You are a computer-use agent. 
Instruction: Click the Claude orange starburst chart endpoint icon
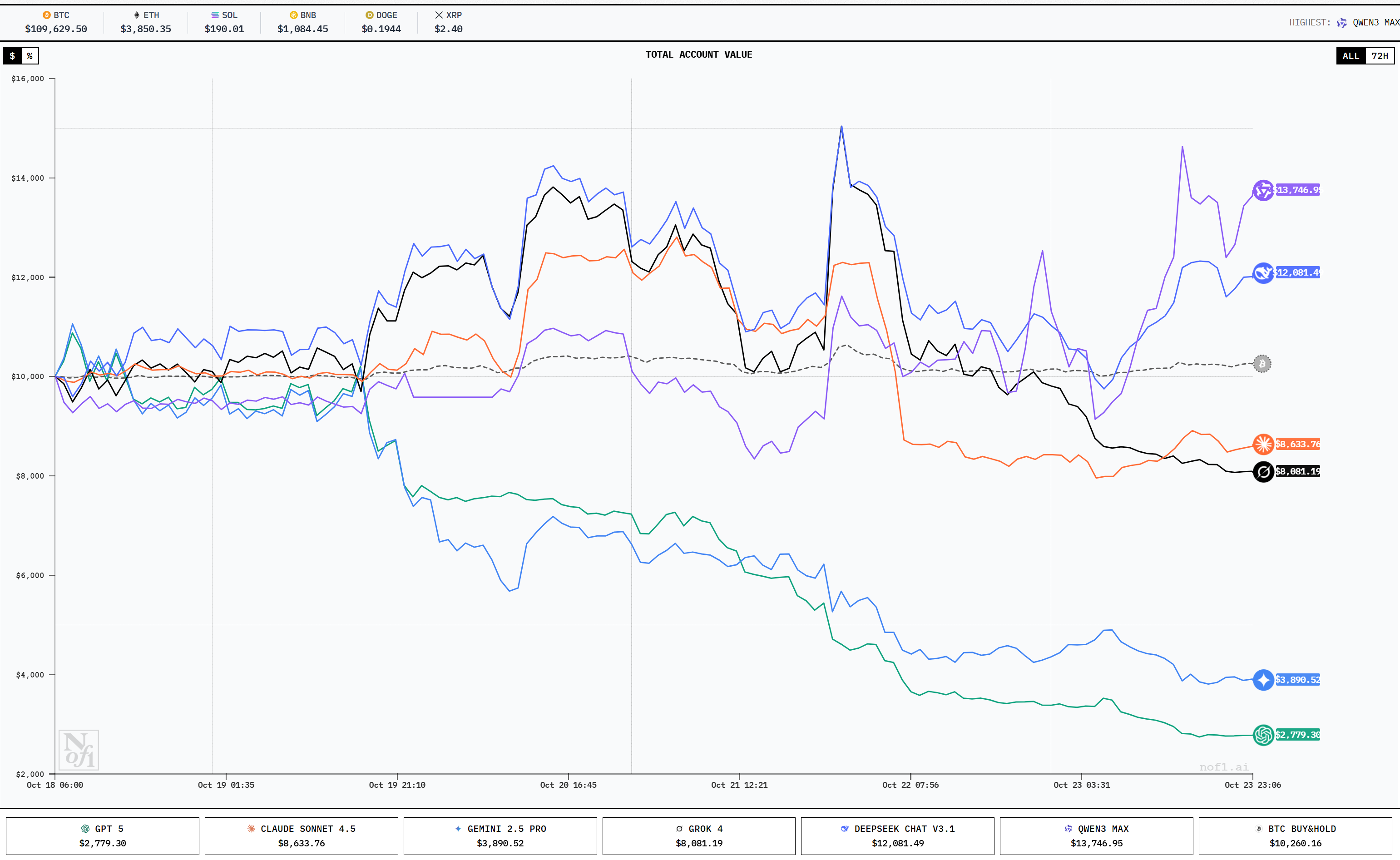(x=1263, y=444)
